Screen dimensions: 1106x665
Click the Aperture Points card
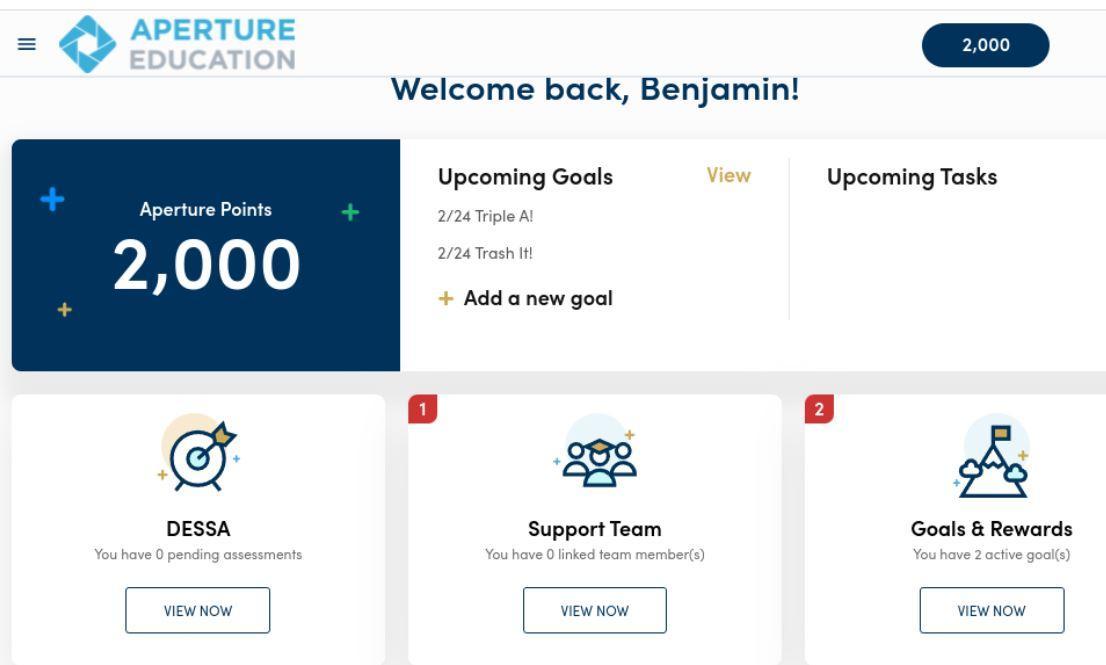point(206,255)
